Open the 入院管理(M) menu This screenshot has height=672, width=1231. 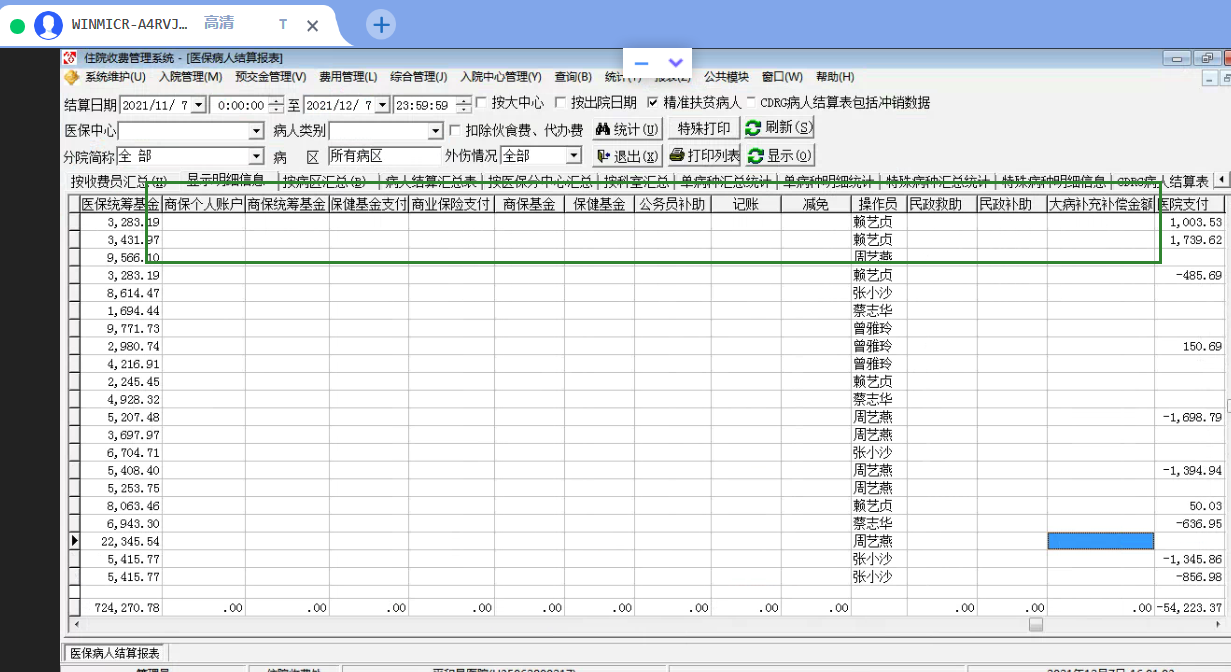pos(190,77)
